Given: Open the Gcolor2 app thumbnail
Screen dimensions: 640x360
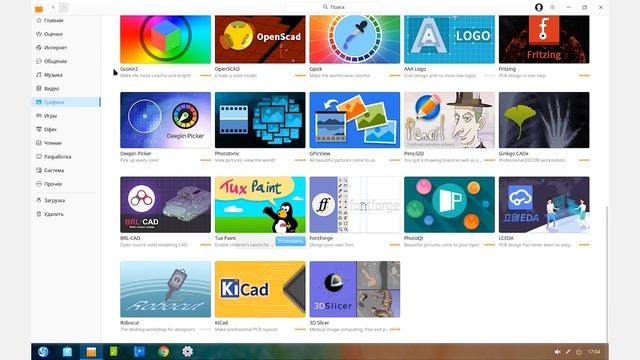Looking at the screenshot, I should 165,40.
